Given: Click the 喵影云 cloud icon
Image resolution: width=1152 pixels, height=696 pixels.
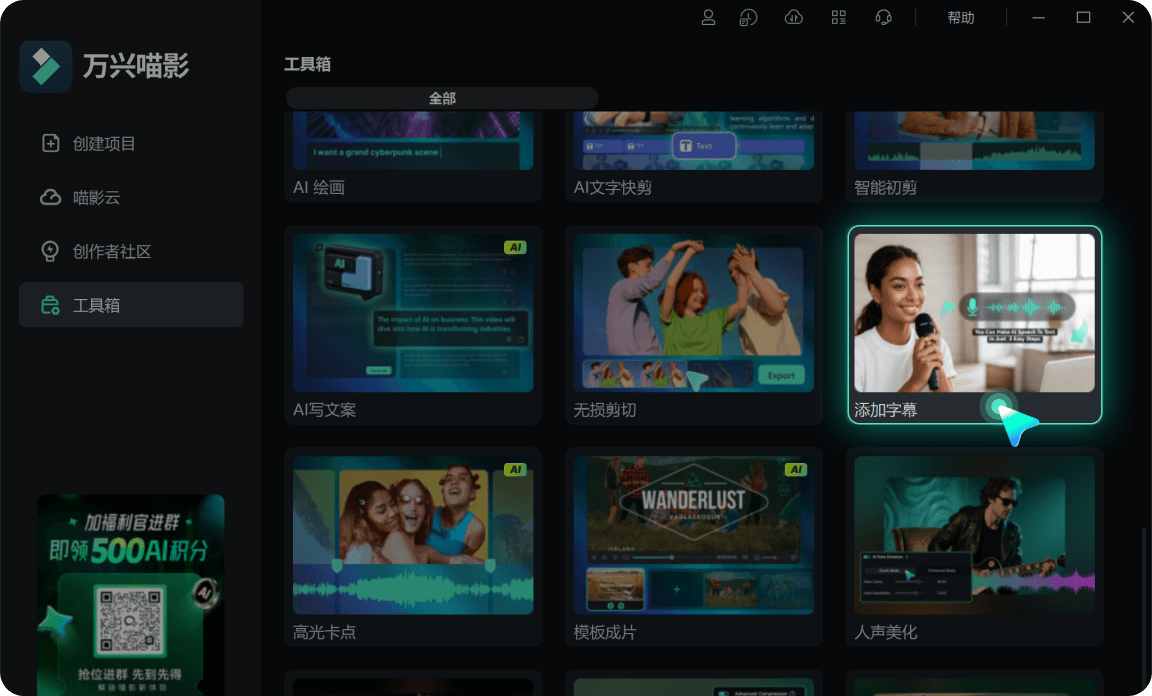Looking at the screenshot, I should (x=50, y=197).
